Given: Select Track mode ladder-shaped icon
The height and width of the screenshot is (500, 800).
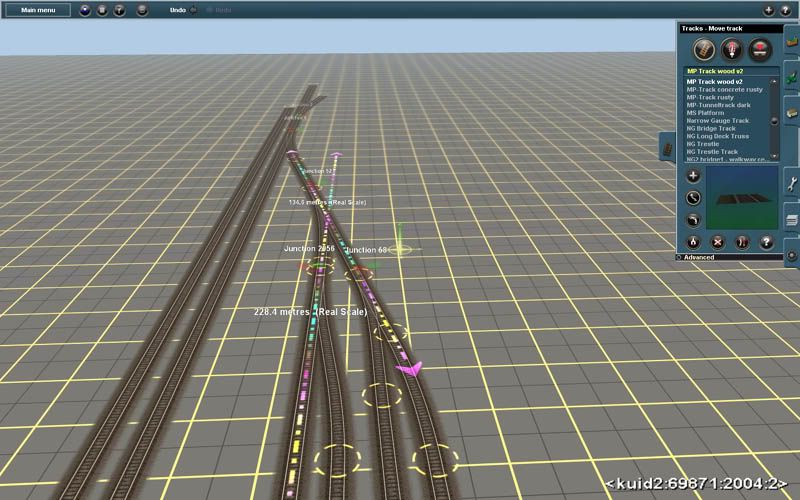Looking at the screenshot, I should tap(704, 50).
